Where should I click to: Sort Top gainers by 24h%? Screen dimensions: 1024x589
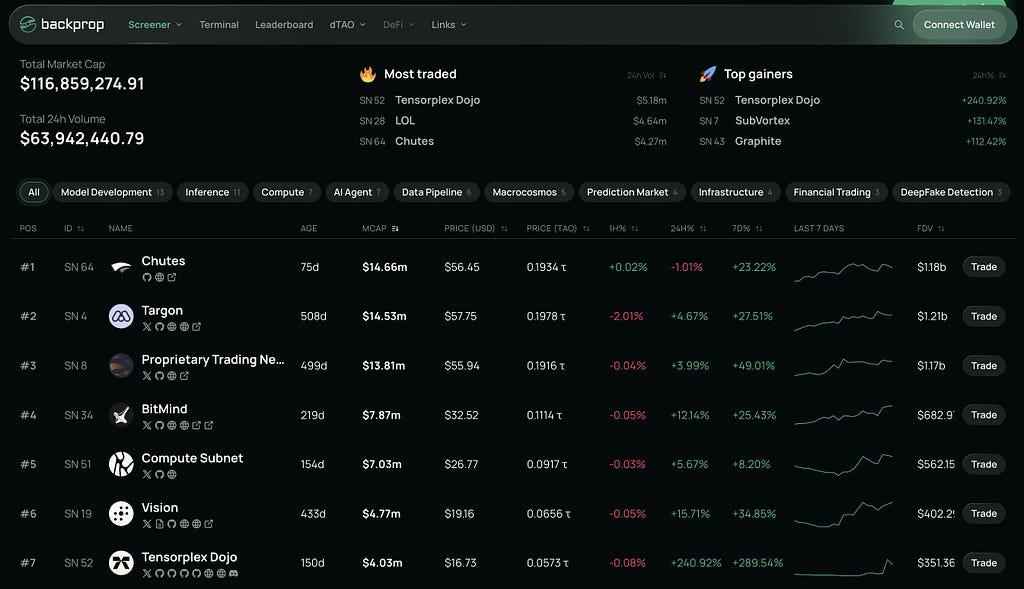(989, 75)
